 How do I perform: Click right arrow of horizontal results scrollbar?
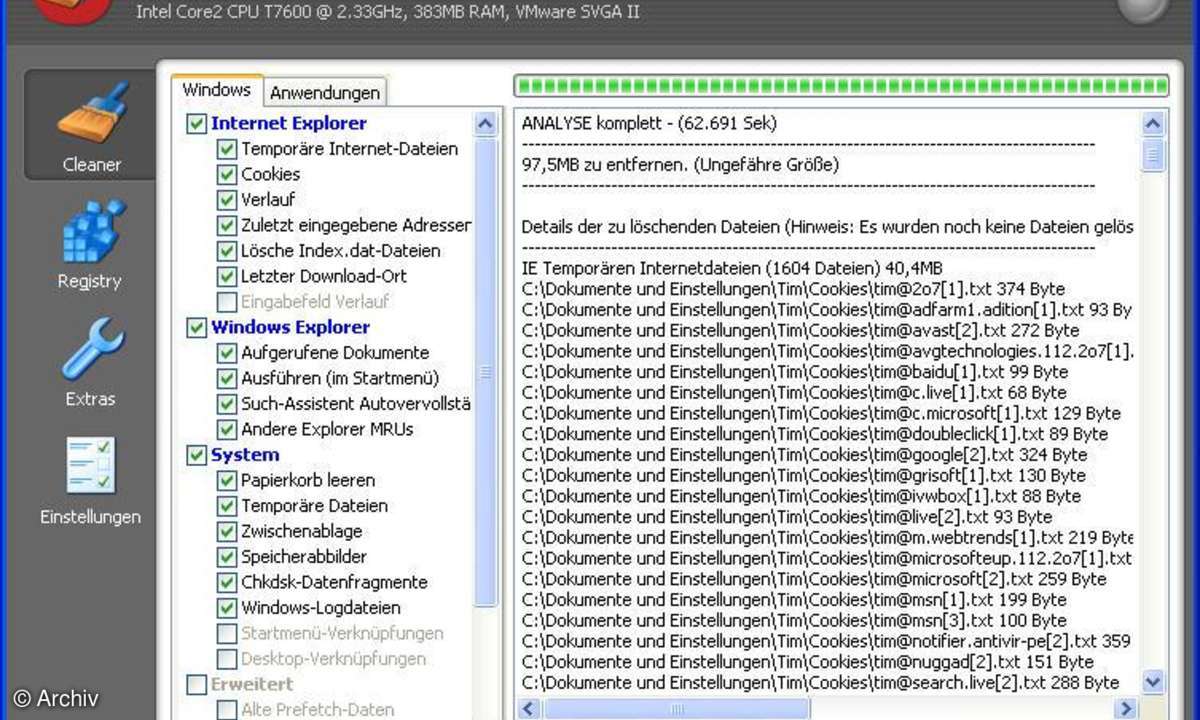pos(1126,709)
